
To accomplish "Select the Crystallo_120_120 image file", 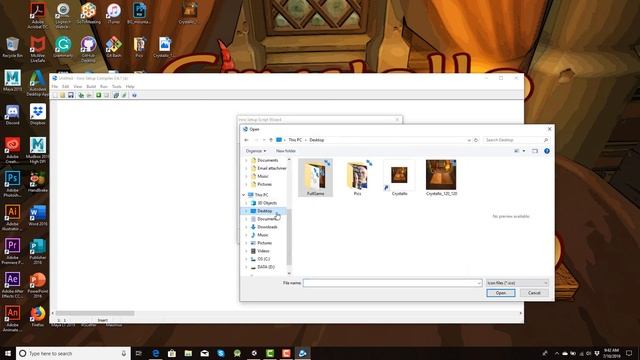I will (x=441, y=178).
